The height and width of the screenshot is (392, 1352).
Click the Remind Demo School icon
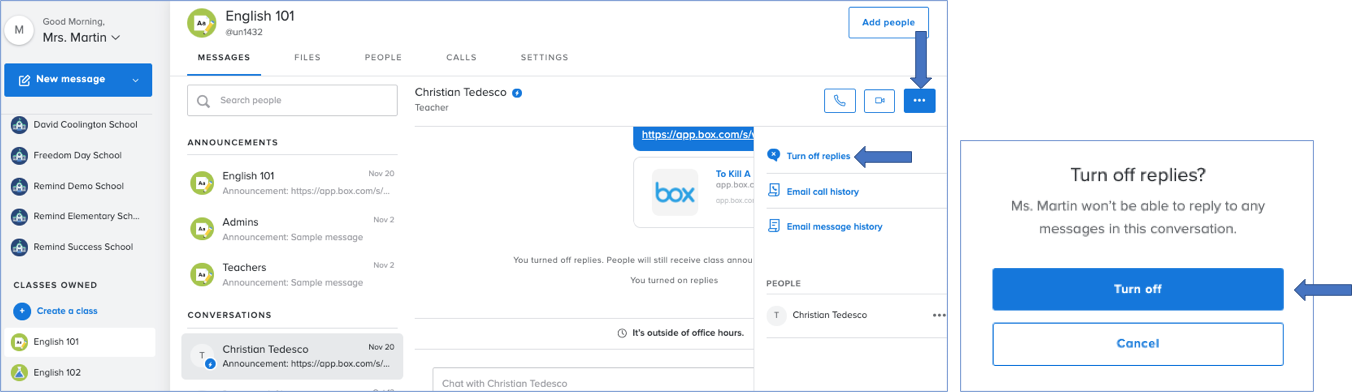pyautogui.click(x=18, y=186)
